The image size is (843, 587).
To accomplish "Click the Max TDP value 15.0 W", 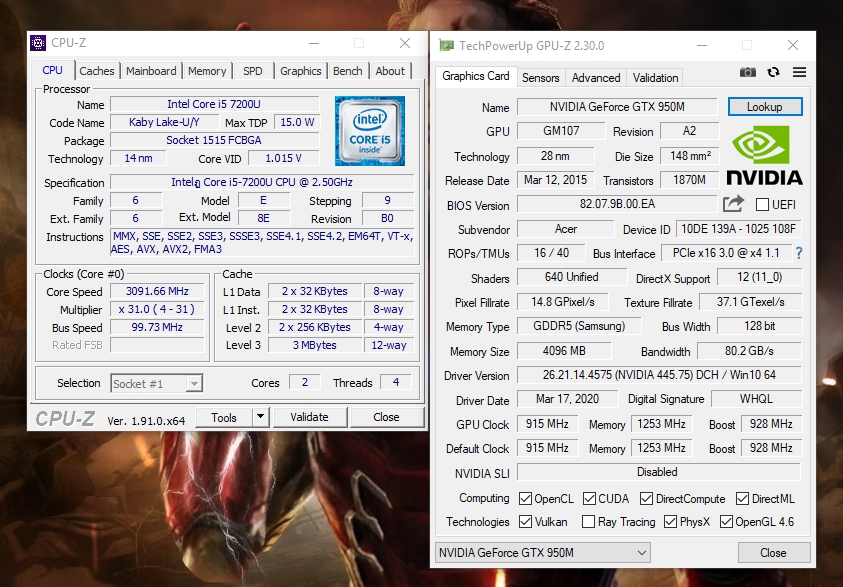I will 297,122.
